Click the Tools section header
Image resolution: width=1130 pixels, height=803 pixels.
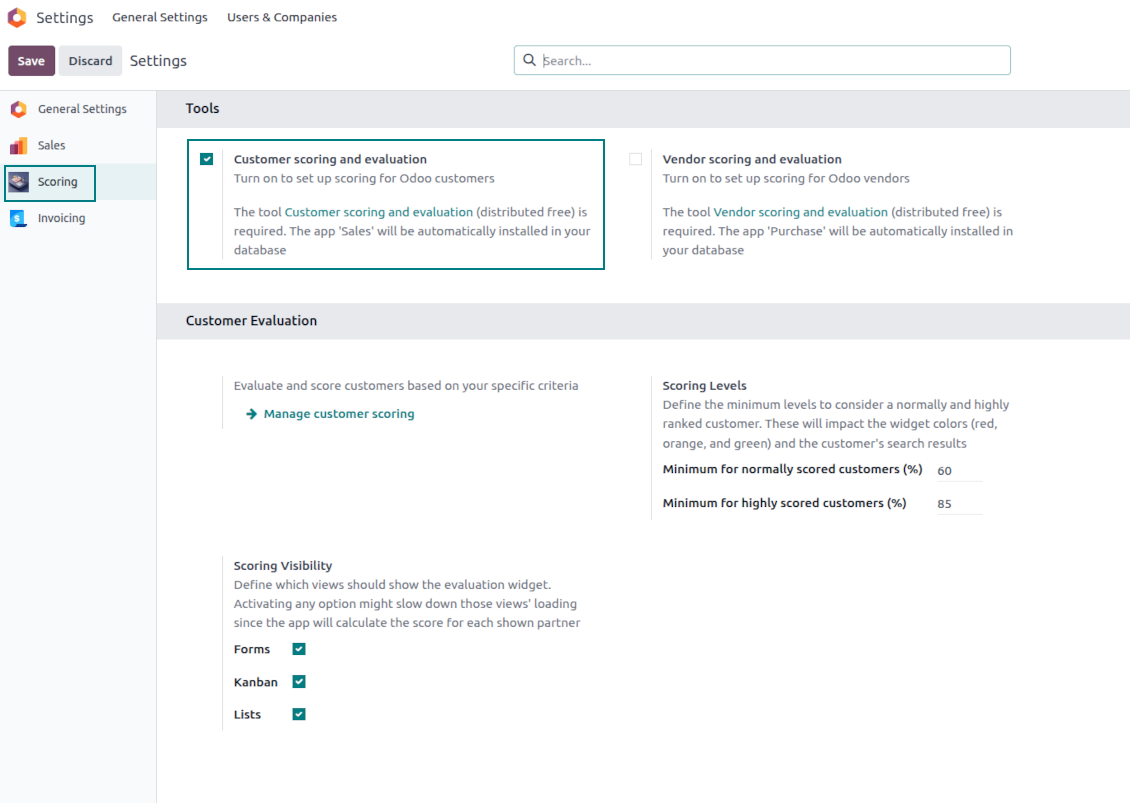pyautogui.click(x=203, y=108)
